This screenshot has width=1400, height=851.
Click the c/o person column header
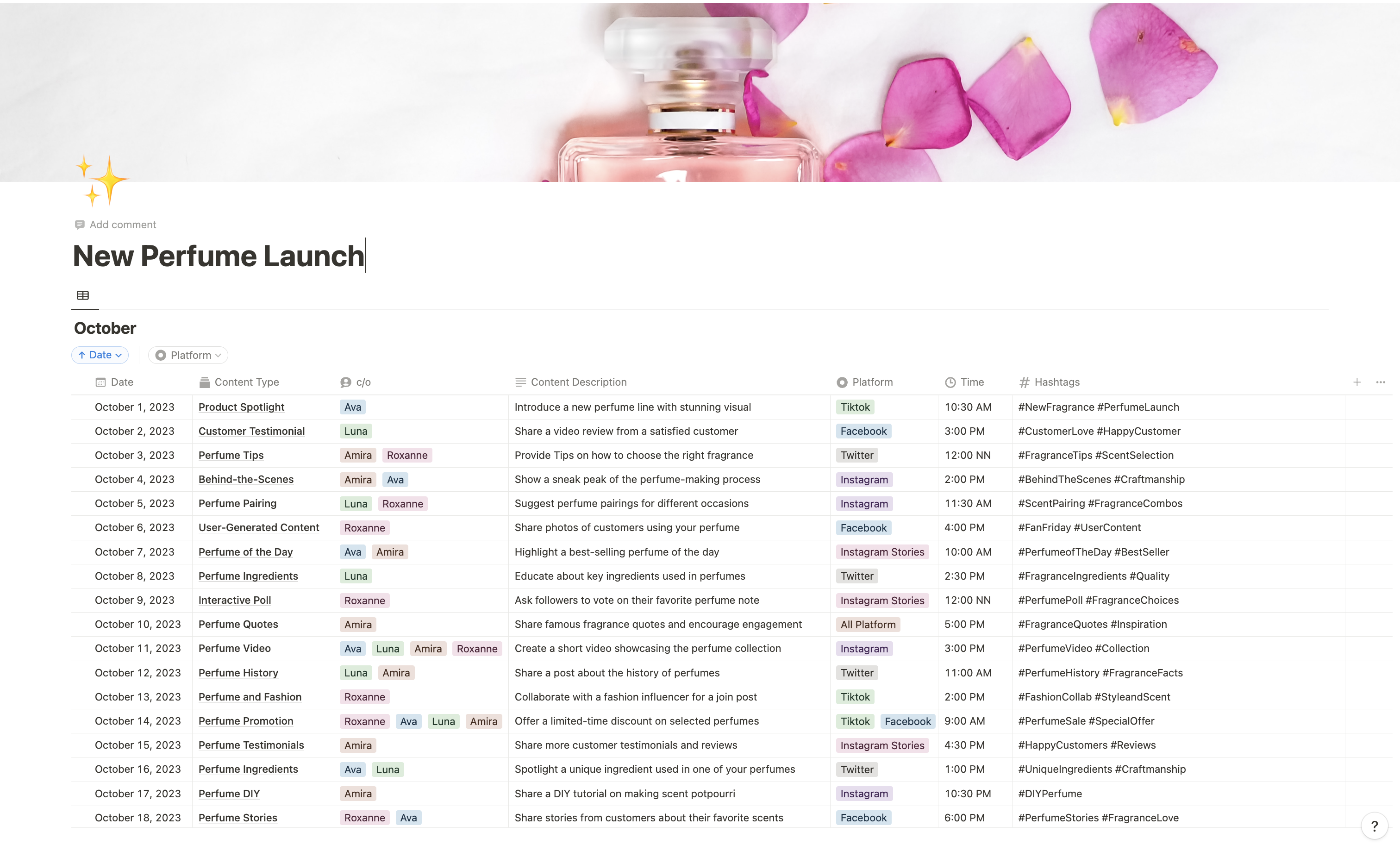tap(362, 382)
